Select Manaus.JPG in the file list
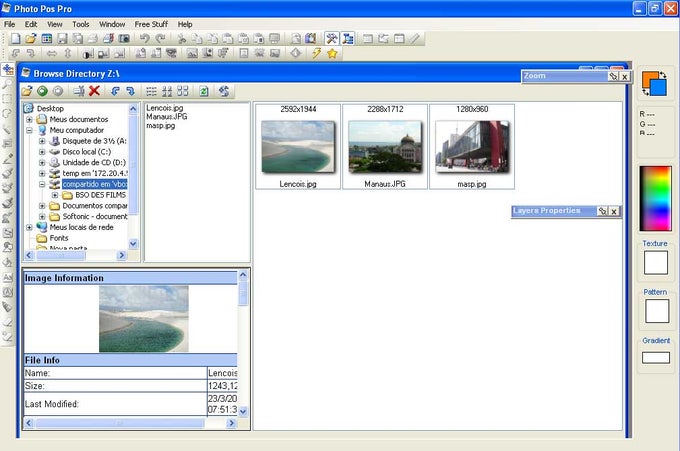The height and width of the screenshot is (451, 680). click(x=167, y=117)
